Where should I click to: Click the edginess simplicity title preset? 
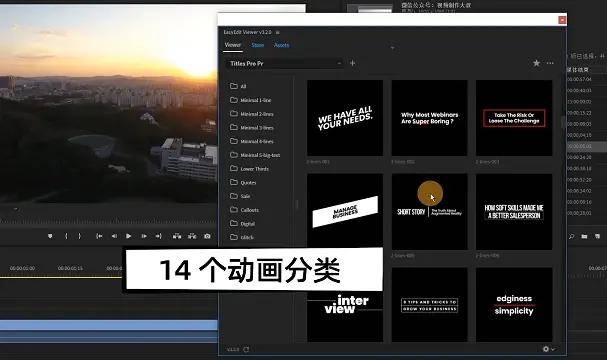[x=514, y=305]
